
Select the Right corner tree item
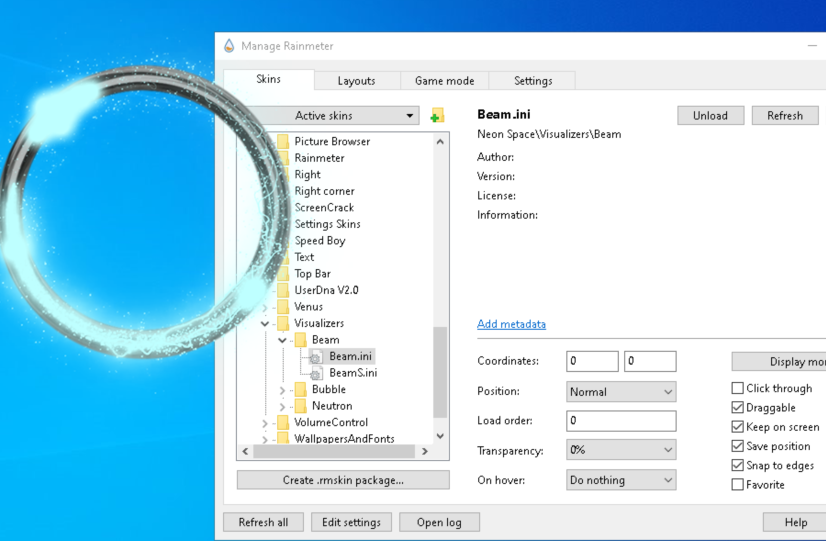click(x=324, y=191)
